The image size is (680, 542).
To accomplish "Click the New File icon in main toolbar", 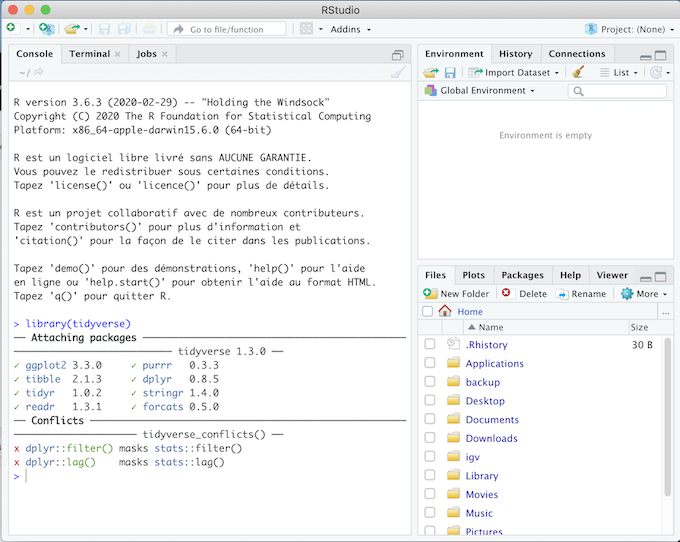I will pos(11,29).
